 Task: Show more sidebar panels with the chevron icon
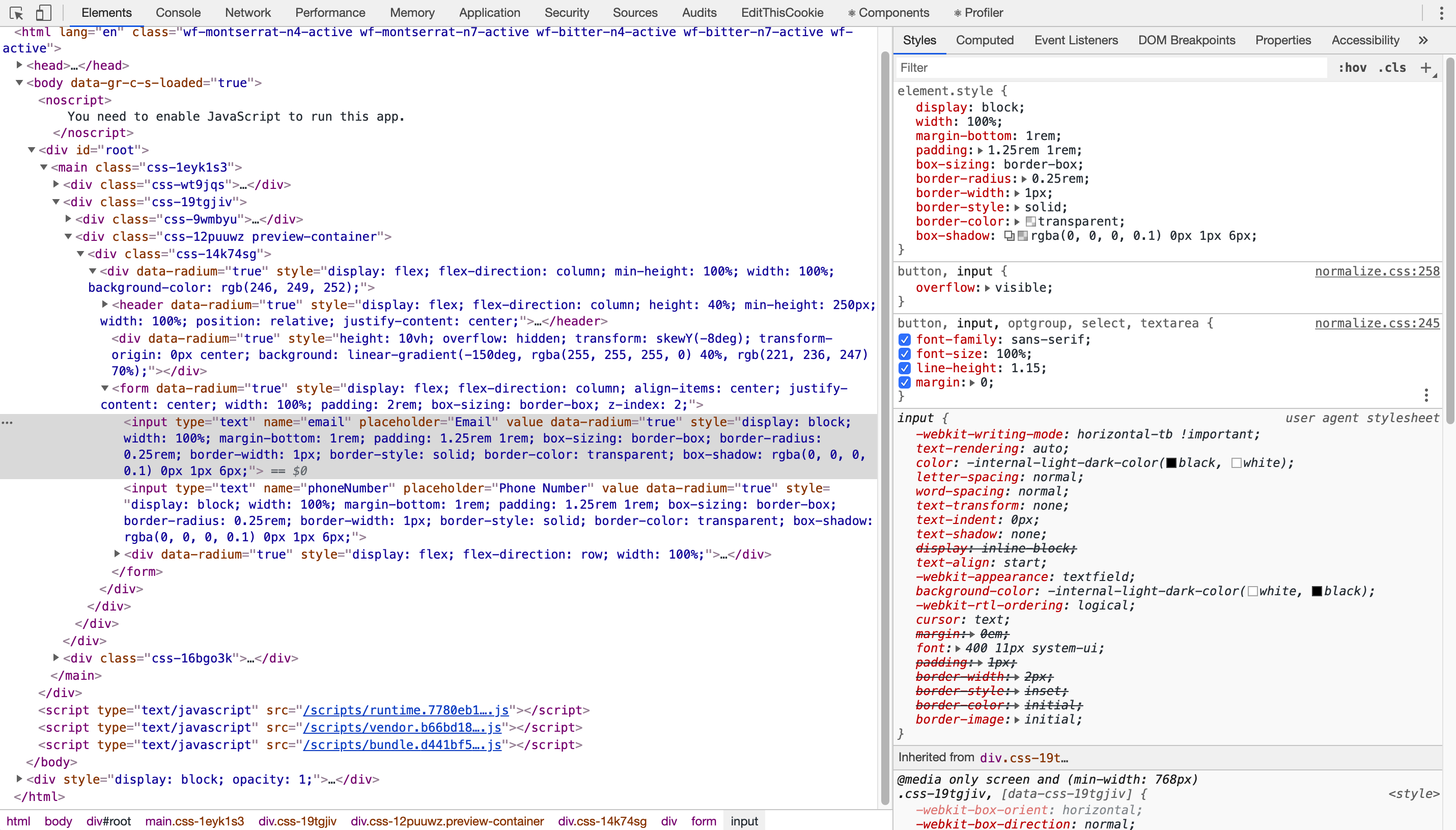1423,40
